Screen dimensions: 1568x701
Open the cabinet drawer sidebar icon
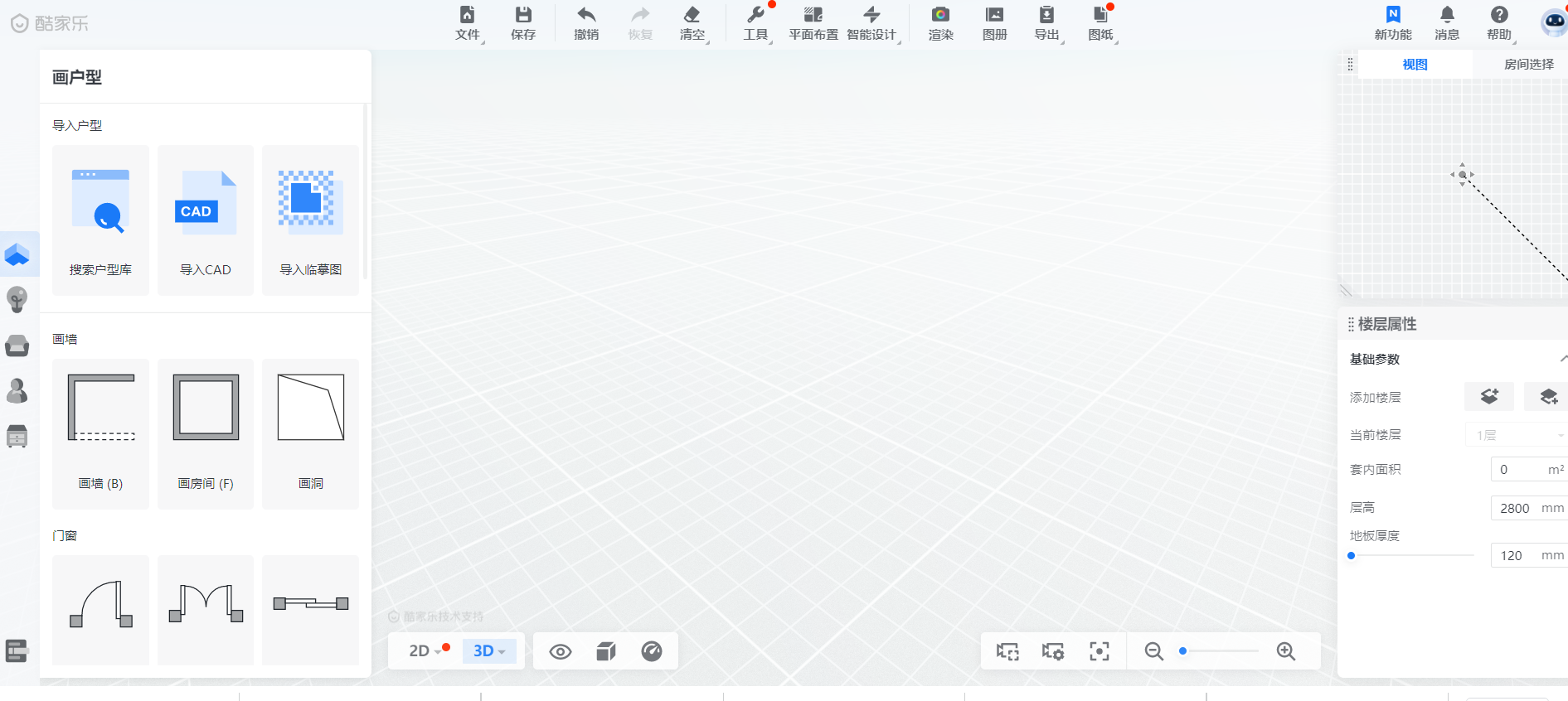coord(17,436)
